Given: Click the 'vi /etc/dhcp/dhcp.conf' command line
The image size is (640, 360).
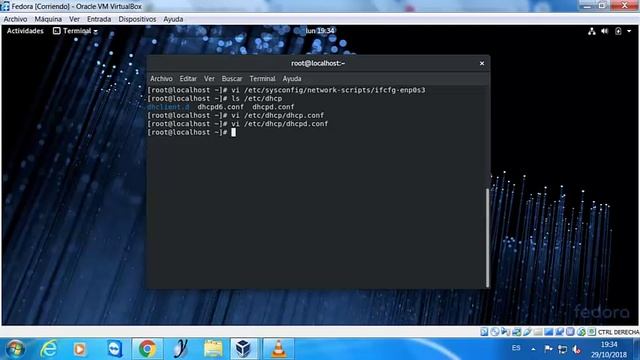Looking at the screenshot, I should click(236, 116).
